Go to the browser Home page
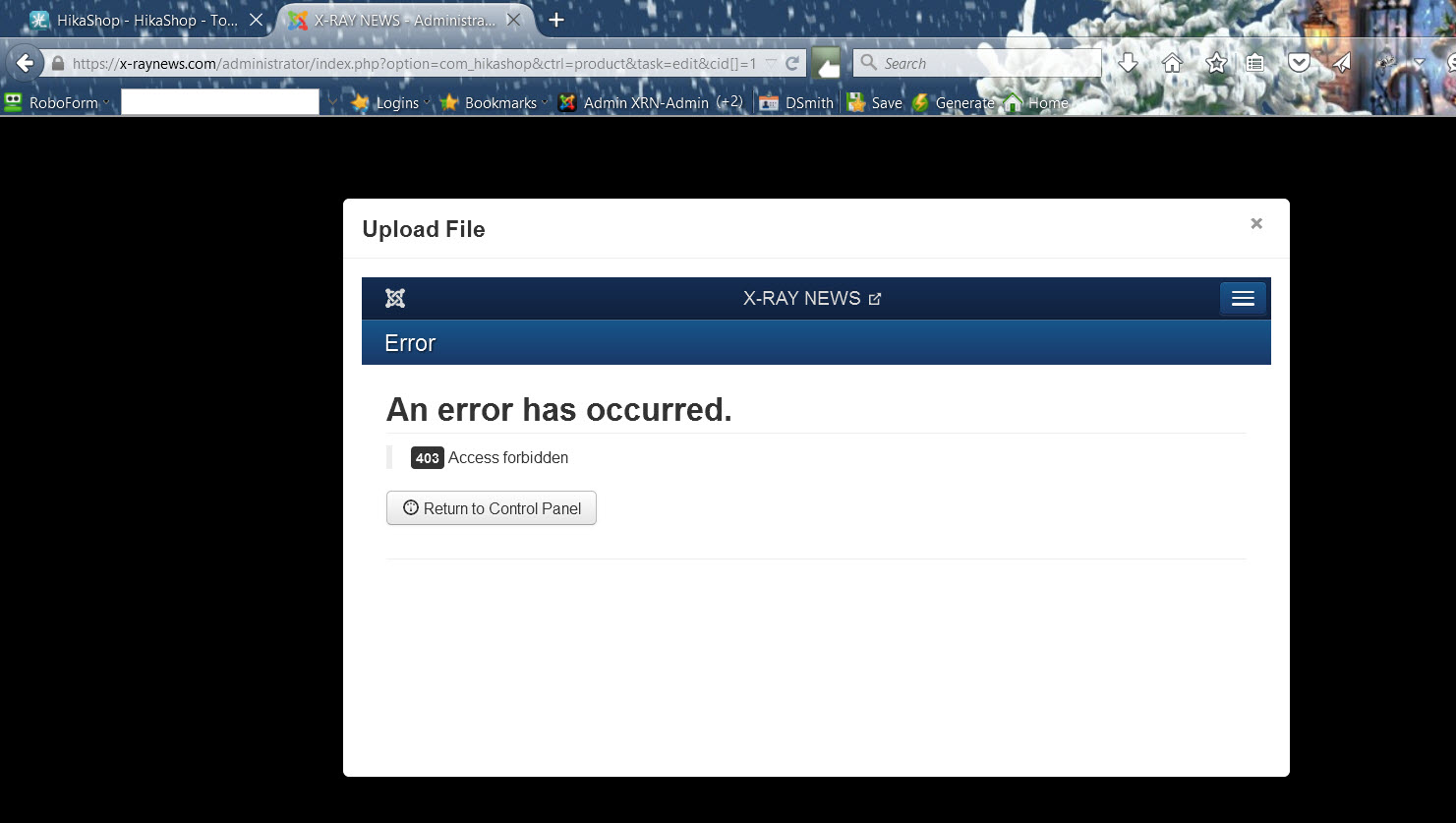Viewport: 1456px width, 823px height. (1172, 63)
